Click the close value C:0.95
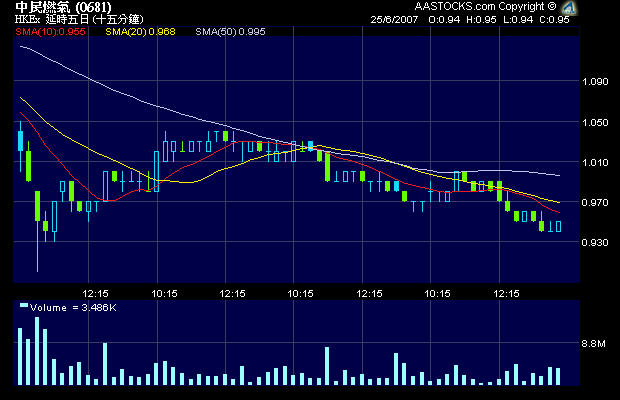 point(554,20)
